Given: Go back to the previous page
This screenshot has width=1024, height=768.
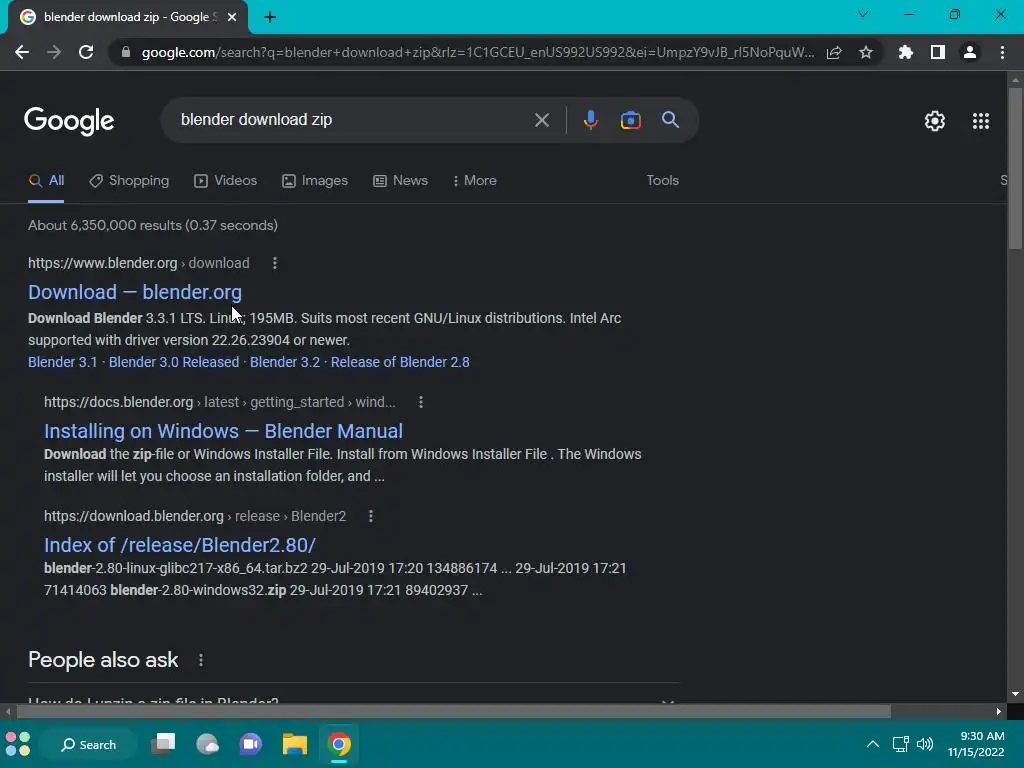Looking at the screenshot, I should coord(22,52).
